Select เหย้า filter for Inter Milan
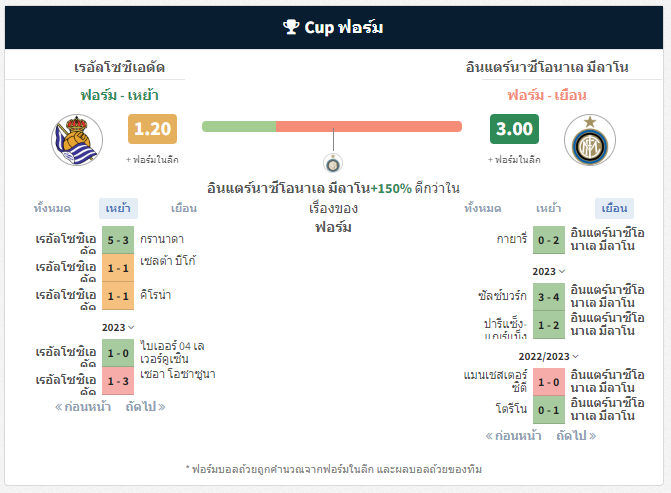The height and width of the screenshot is (493, 671). point(549,208)
